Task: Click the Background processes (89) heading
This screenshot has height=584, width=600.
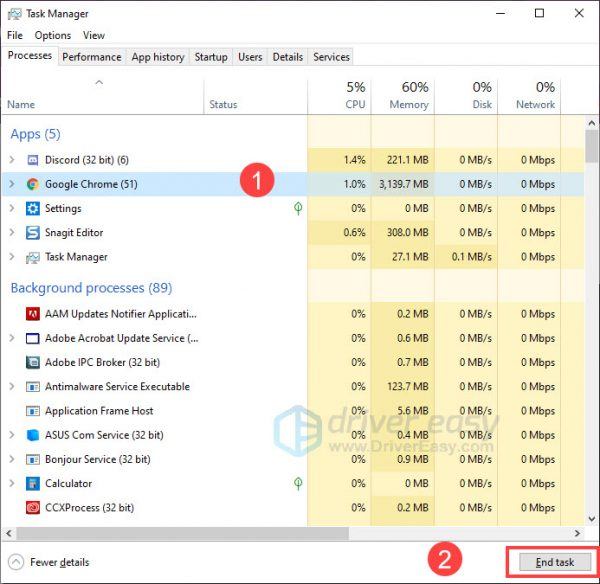Action: (91, 288)
